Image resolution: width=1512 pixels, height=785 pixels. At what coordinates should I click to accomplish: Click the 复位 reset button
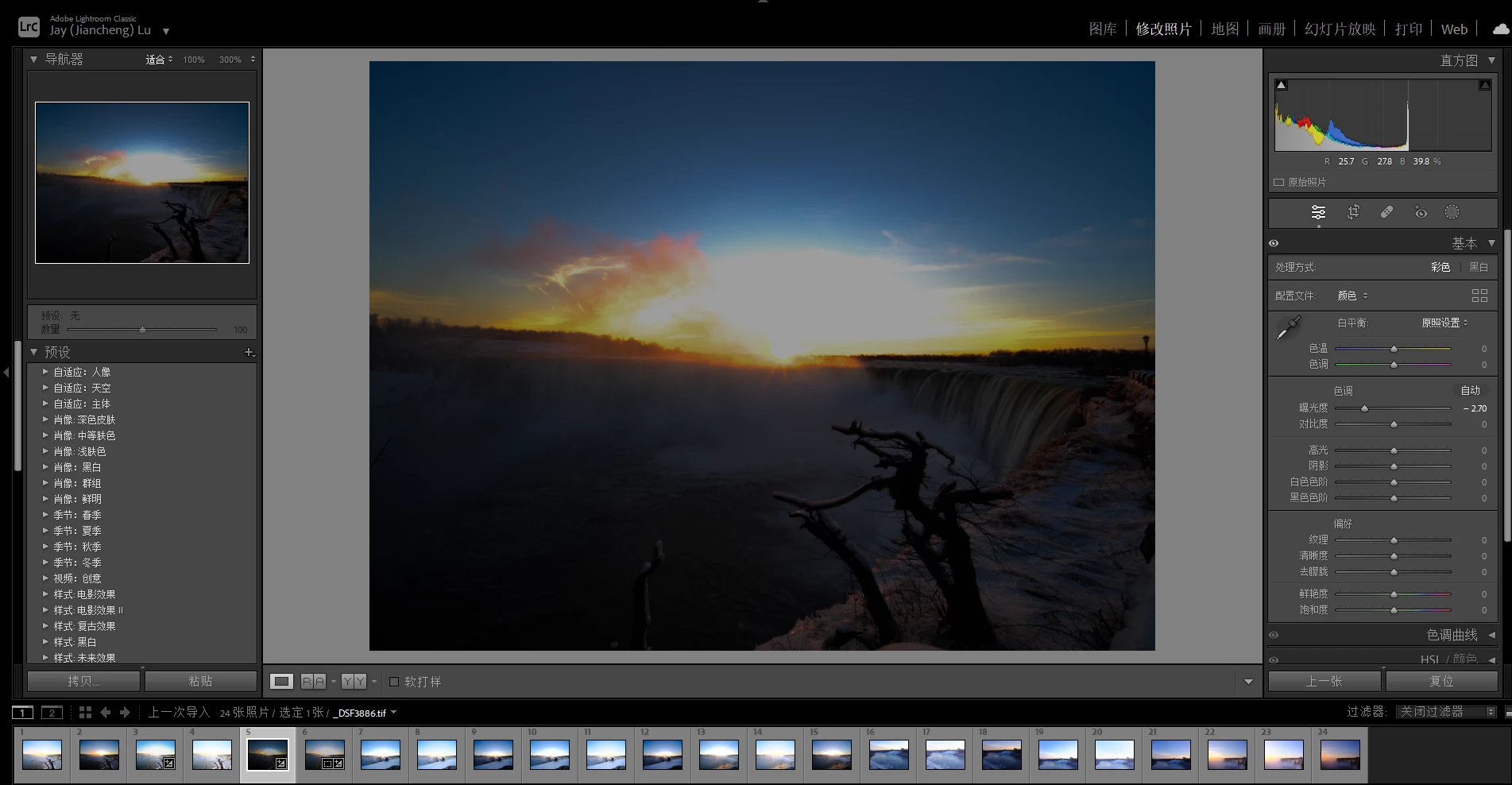[x=1441, y=682]
